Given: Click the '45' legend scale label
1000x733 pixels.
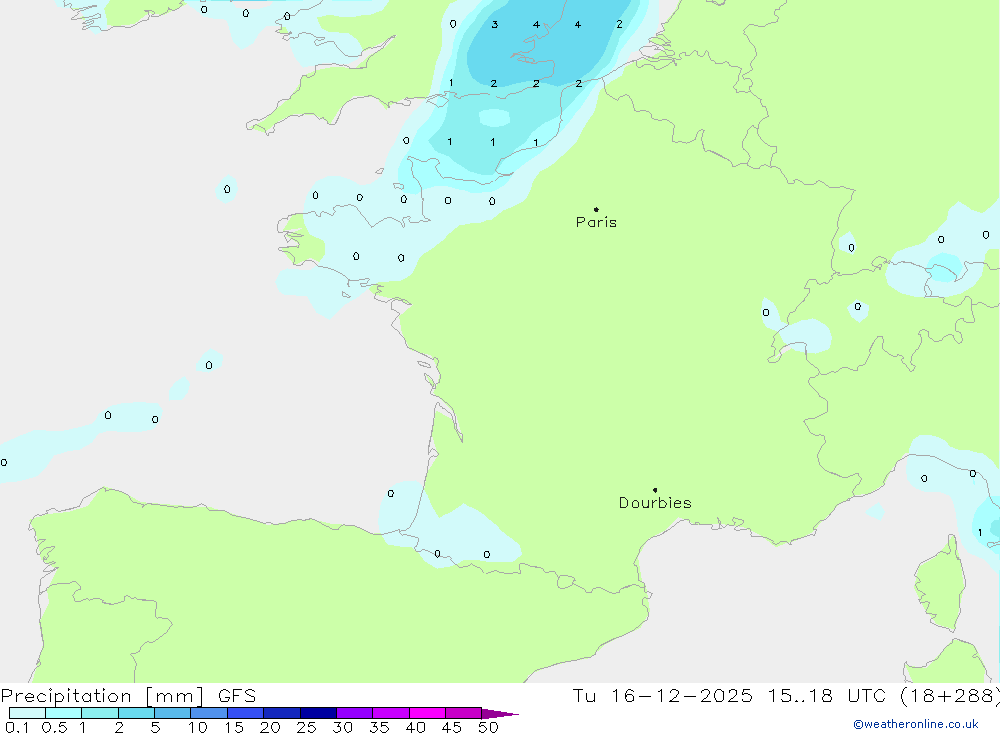Looking at the screenshot, I should (452, 727).
